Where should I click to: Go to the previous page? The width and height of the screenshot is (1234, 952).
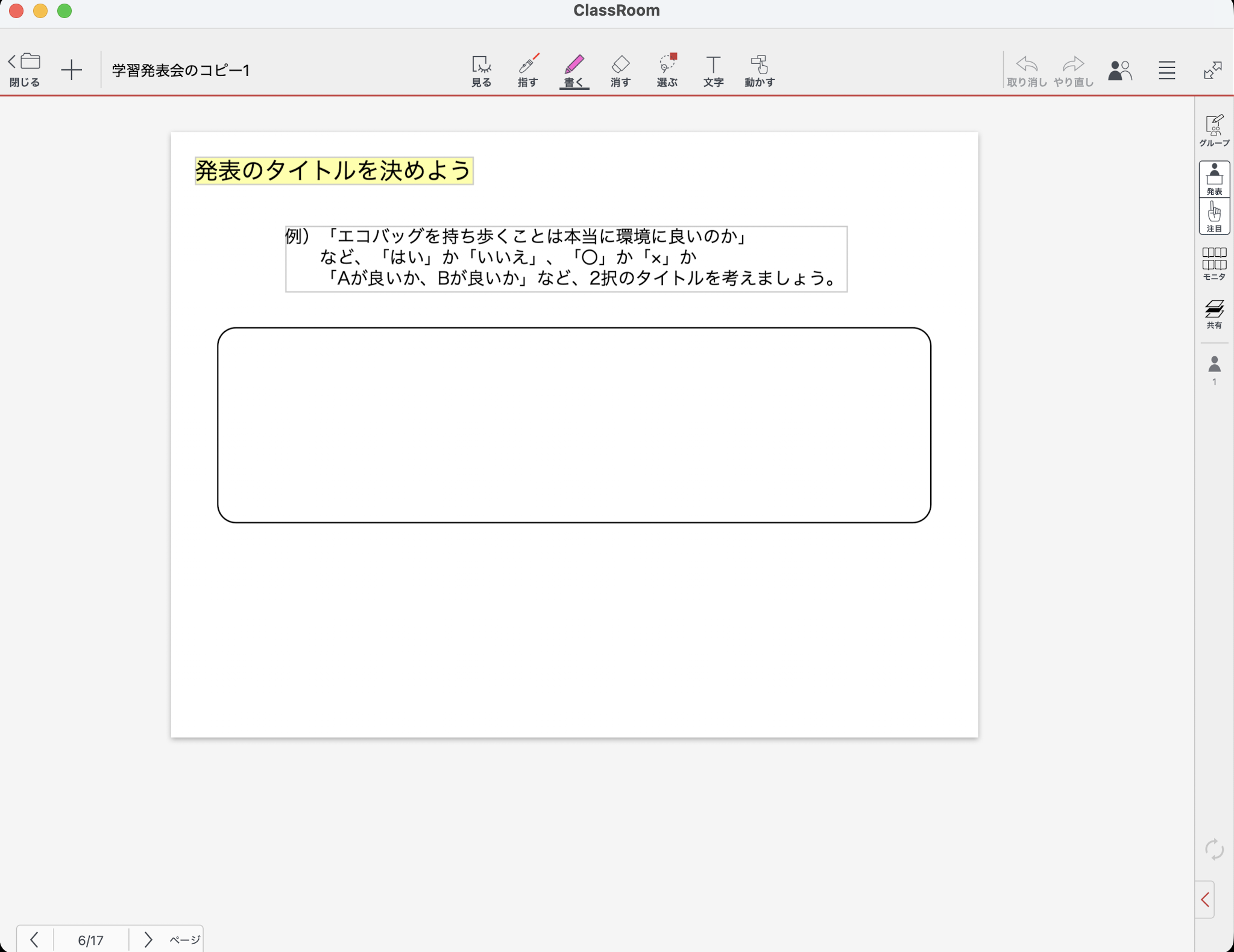pos(34,939)
